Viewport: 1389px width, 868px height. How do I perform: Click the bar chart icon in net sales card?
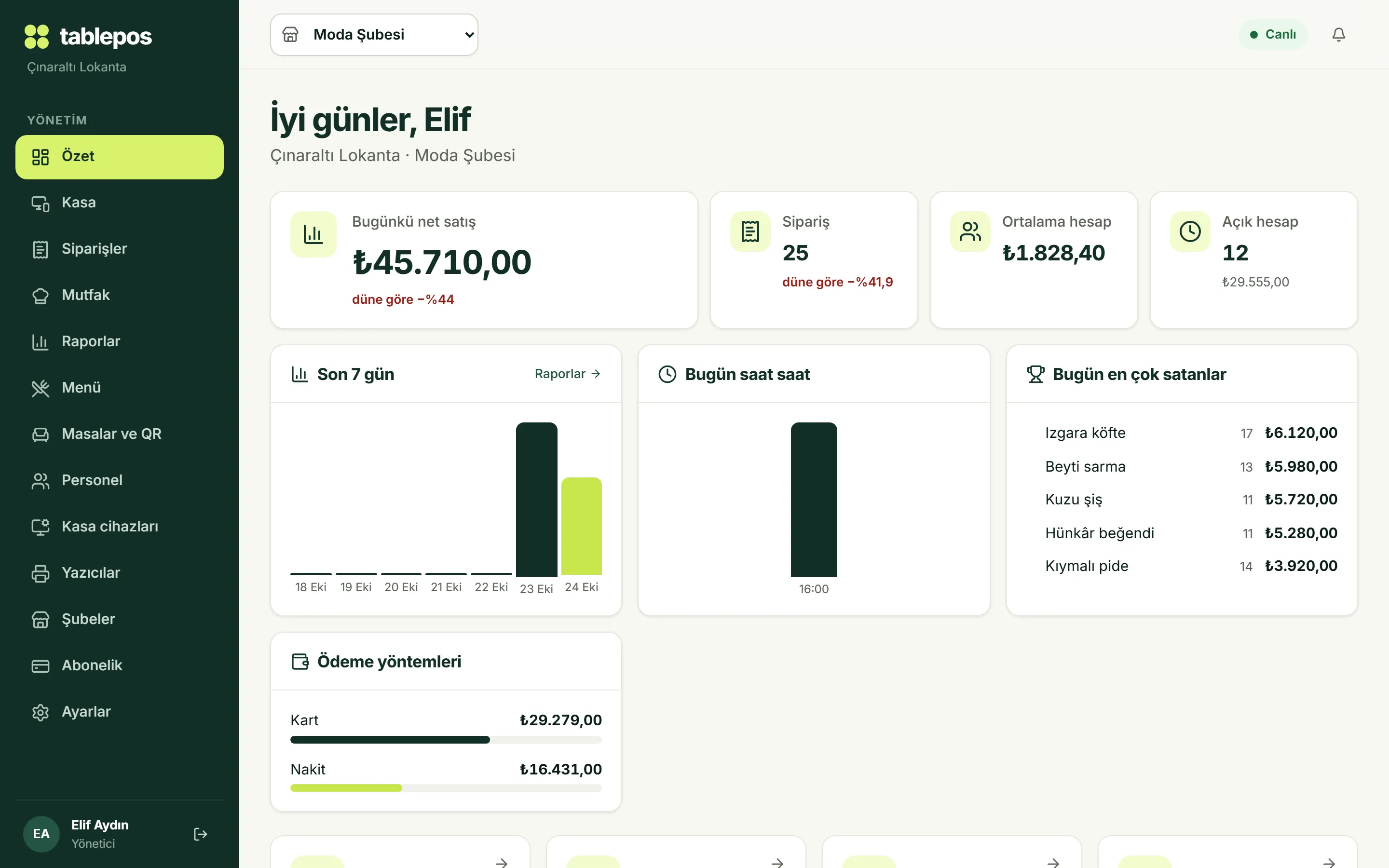[313, 234]
